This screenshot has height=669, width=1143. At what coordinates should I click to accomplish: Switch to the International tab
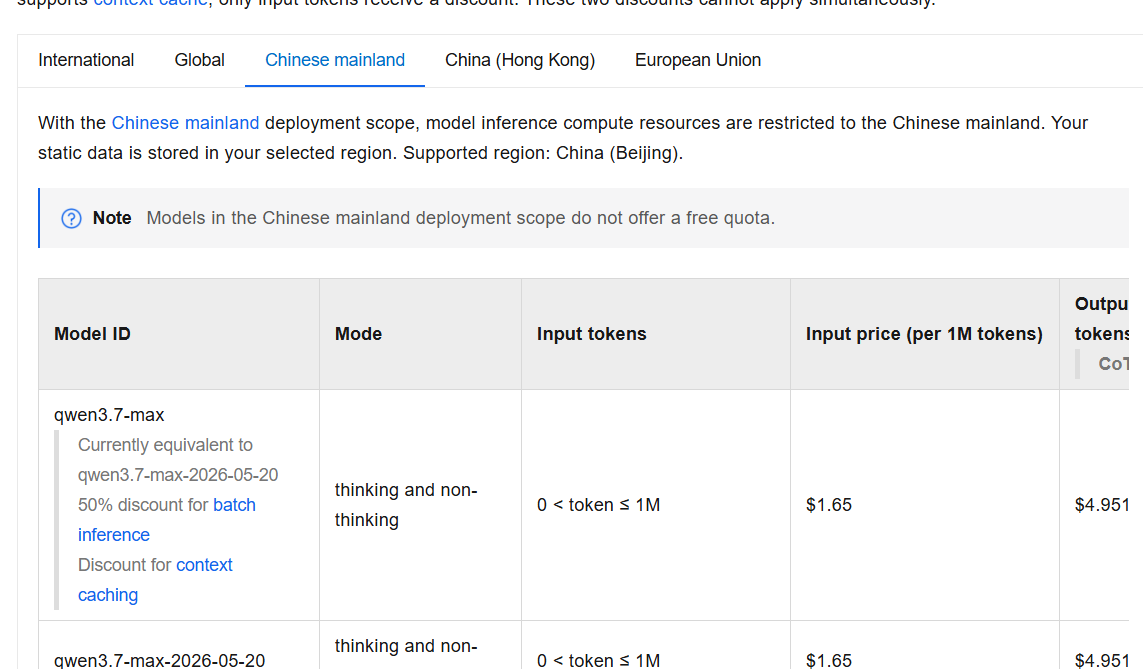[x=86, y=60]
